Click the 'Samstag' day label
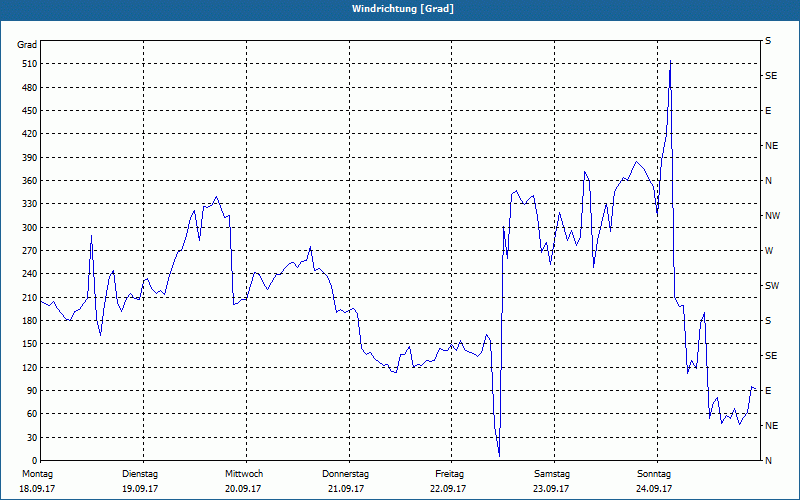 pyautogui.click(x=552, y=474)
